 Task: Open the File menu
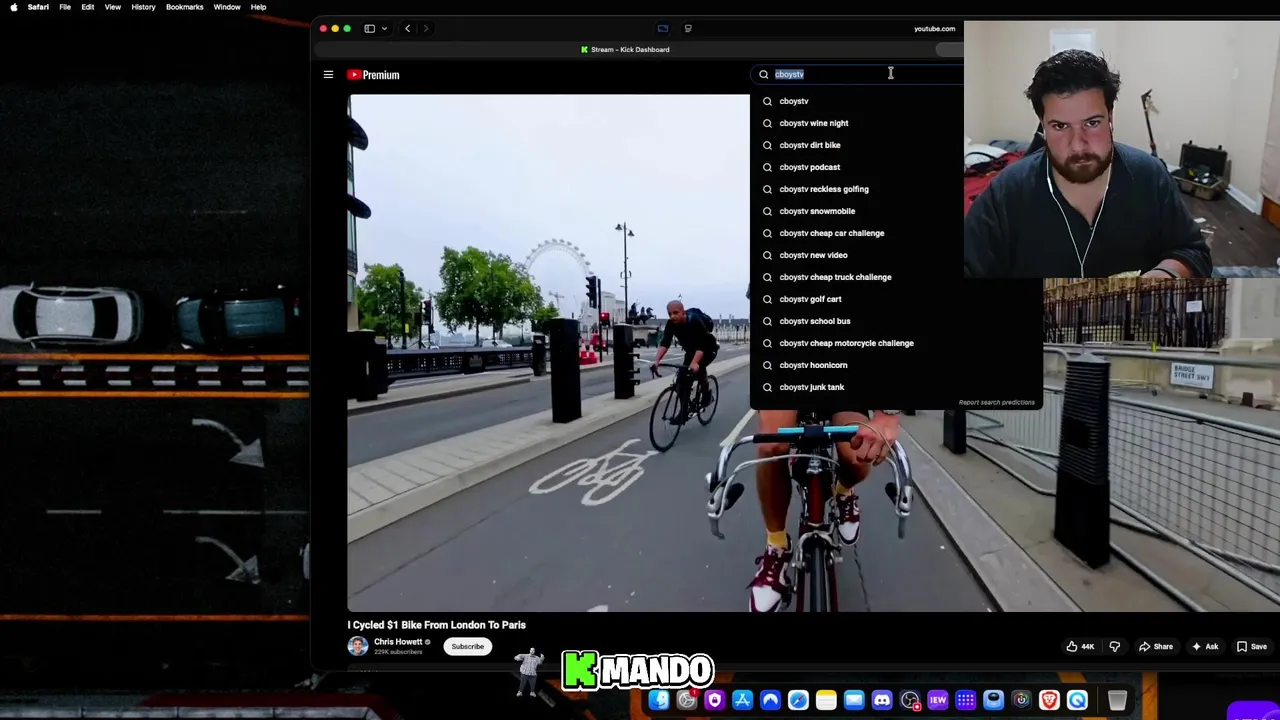65,7
